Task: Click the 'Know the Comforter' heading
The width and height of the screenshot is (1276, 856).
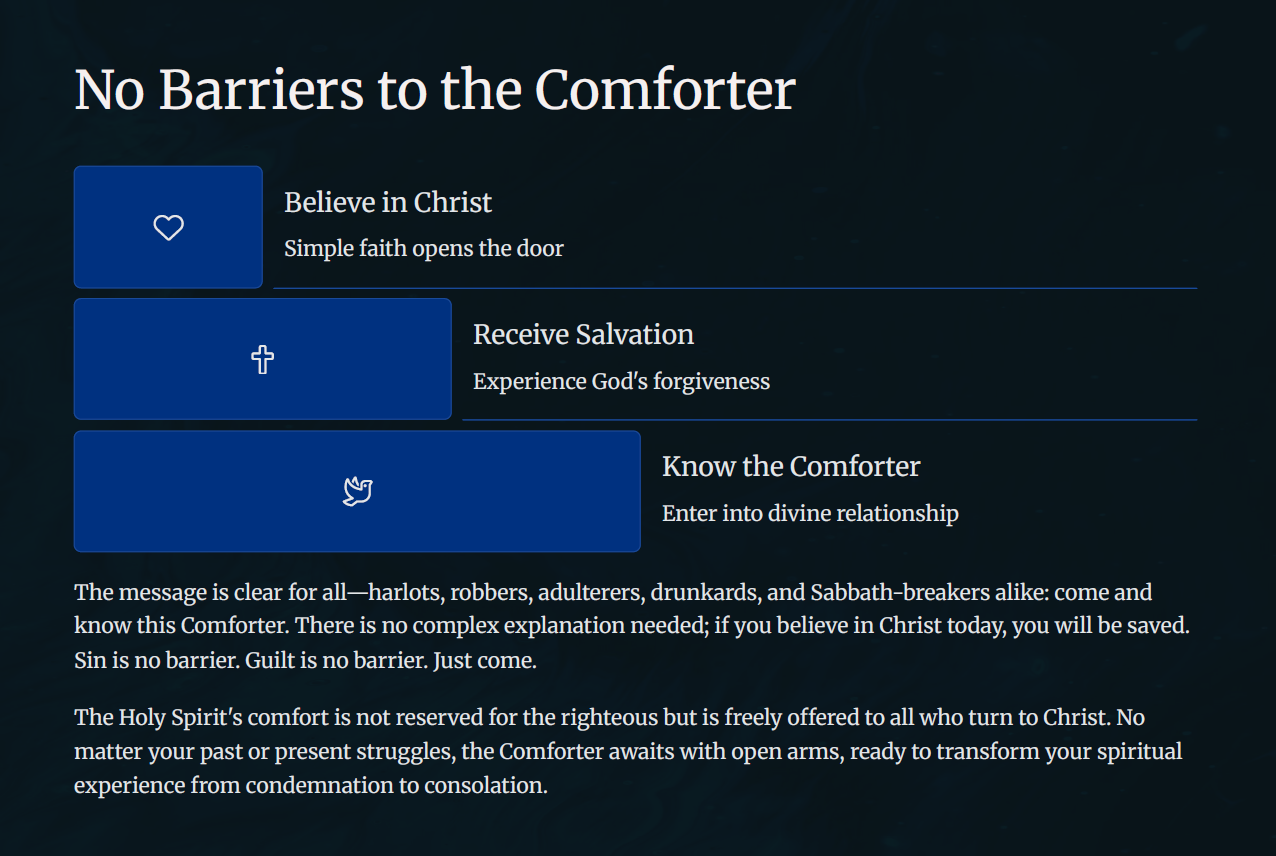Action: click(791, 466)
